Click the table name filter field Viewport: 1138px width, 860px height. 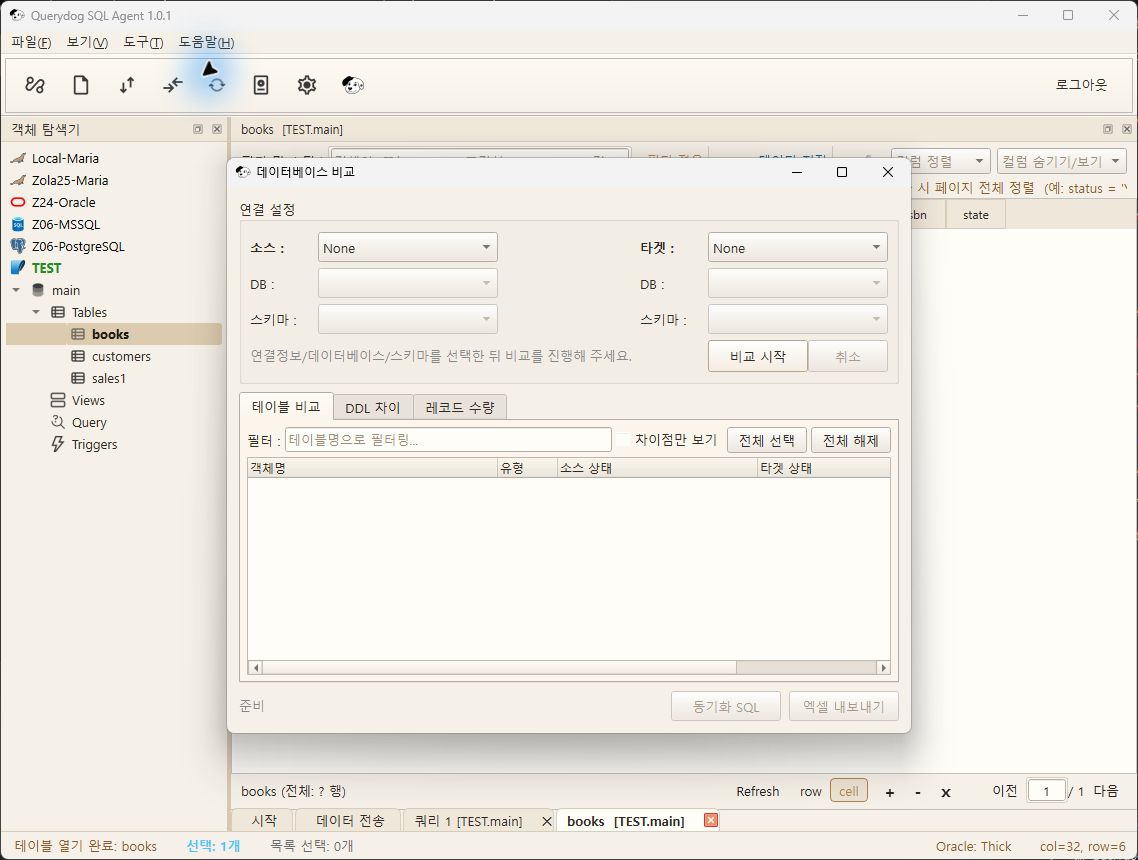tap(448, 440)
